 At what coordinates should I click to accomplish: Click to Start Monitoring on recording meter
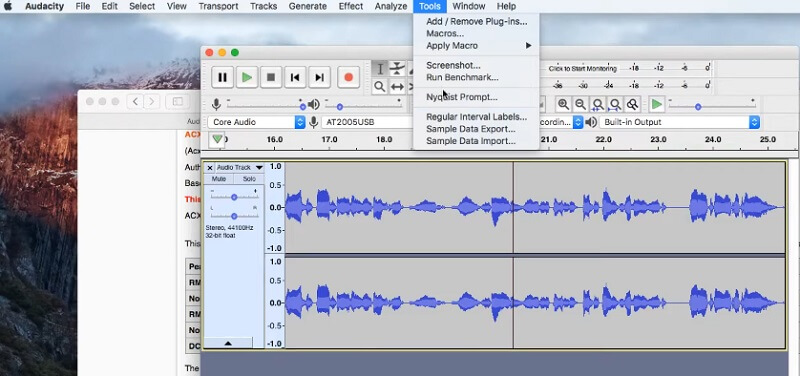(583, 68)
